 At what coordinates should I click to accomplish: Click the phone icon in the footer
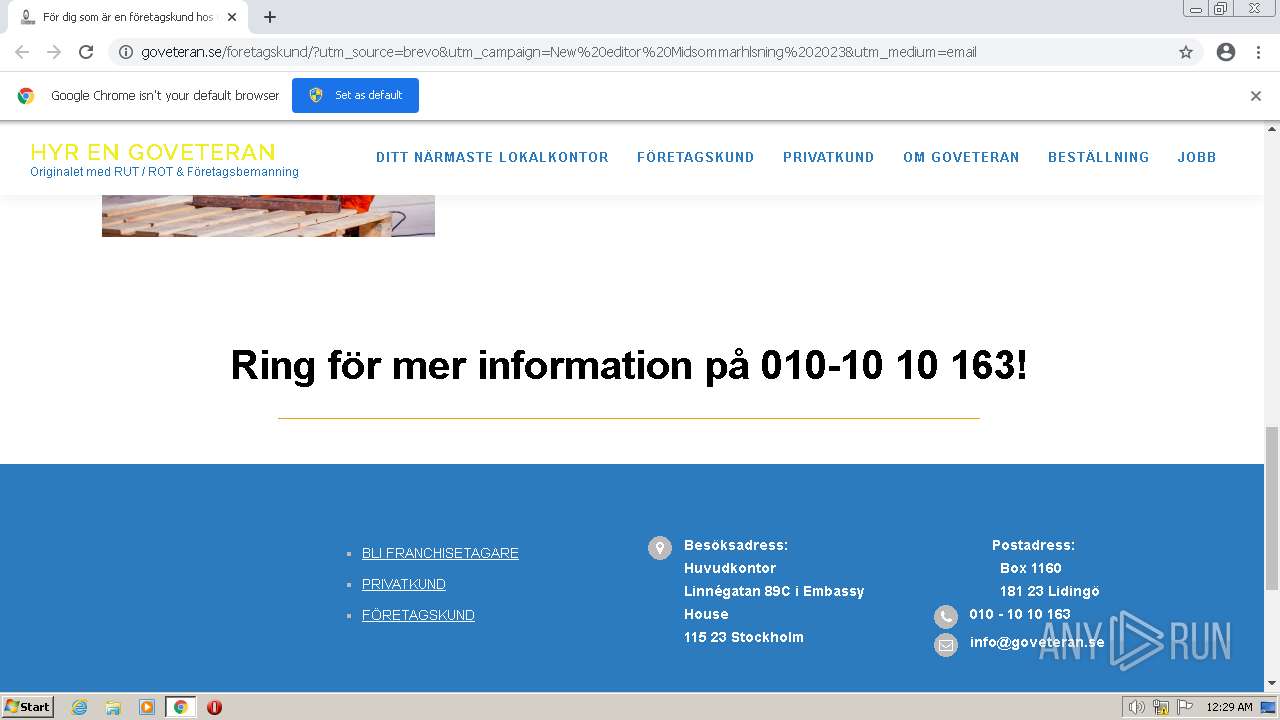[946, 616]
